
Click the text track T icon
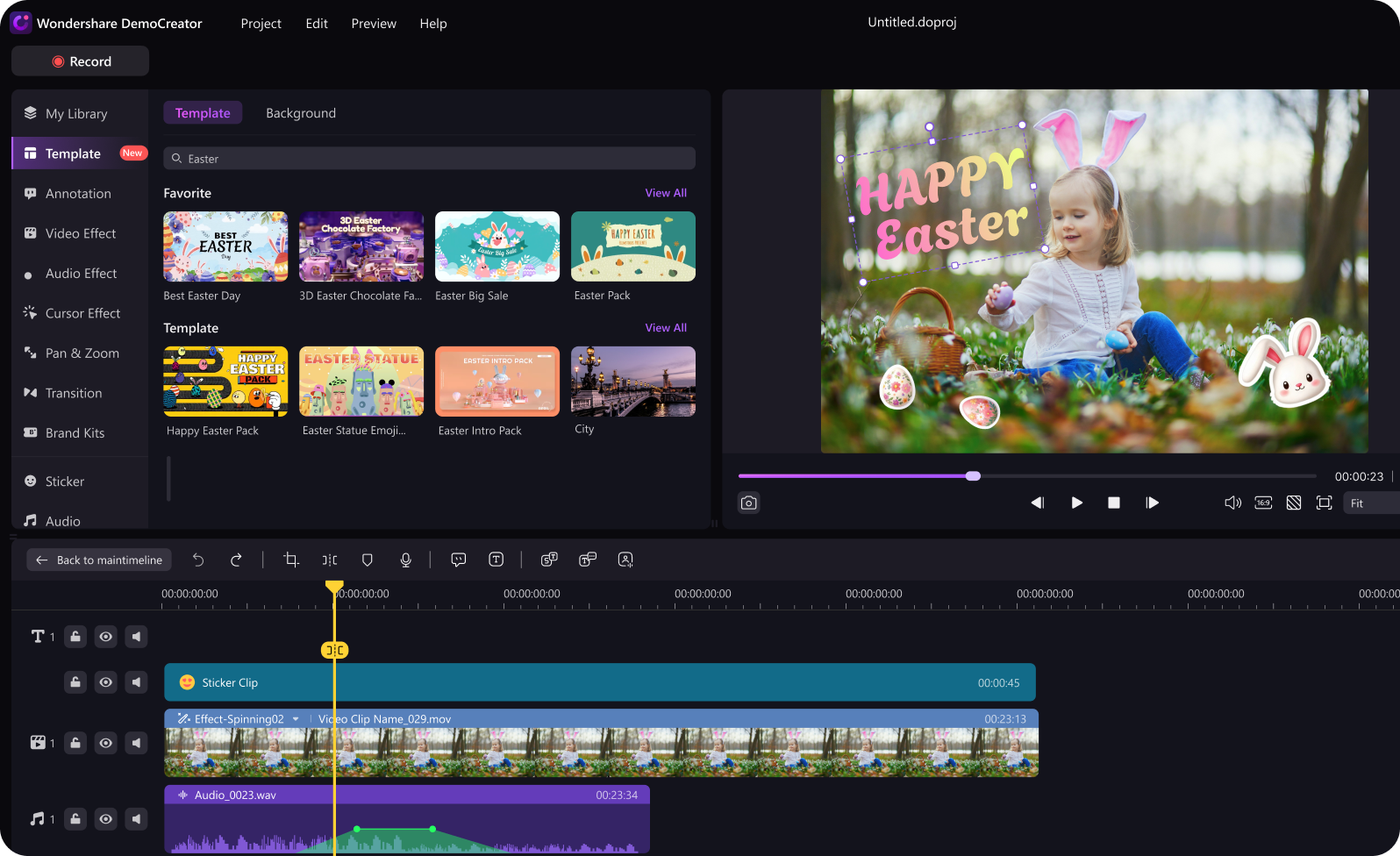point(38,637)
